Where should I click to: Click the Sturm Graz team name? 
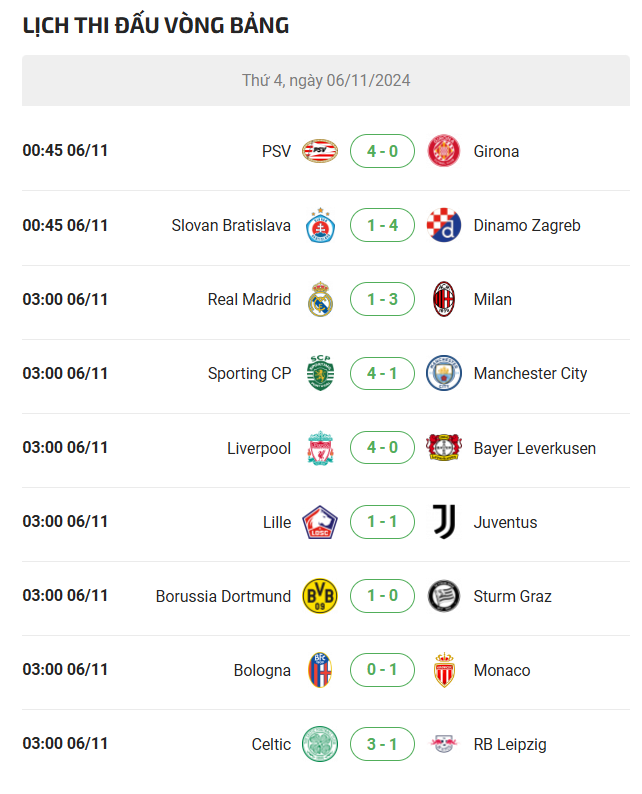pyautogui.click(x=512, y=596)
